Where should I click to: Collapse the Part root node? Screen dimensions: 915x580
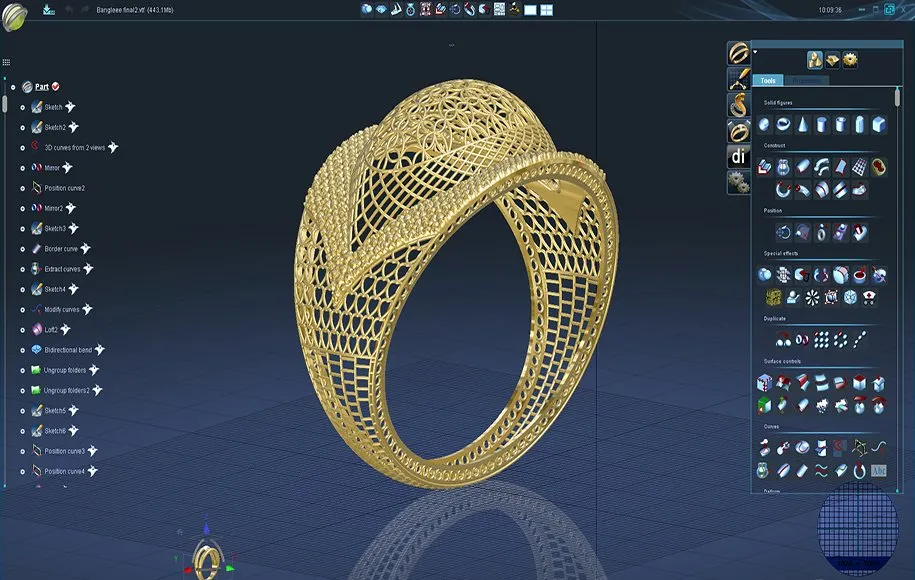(13, 87)
